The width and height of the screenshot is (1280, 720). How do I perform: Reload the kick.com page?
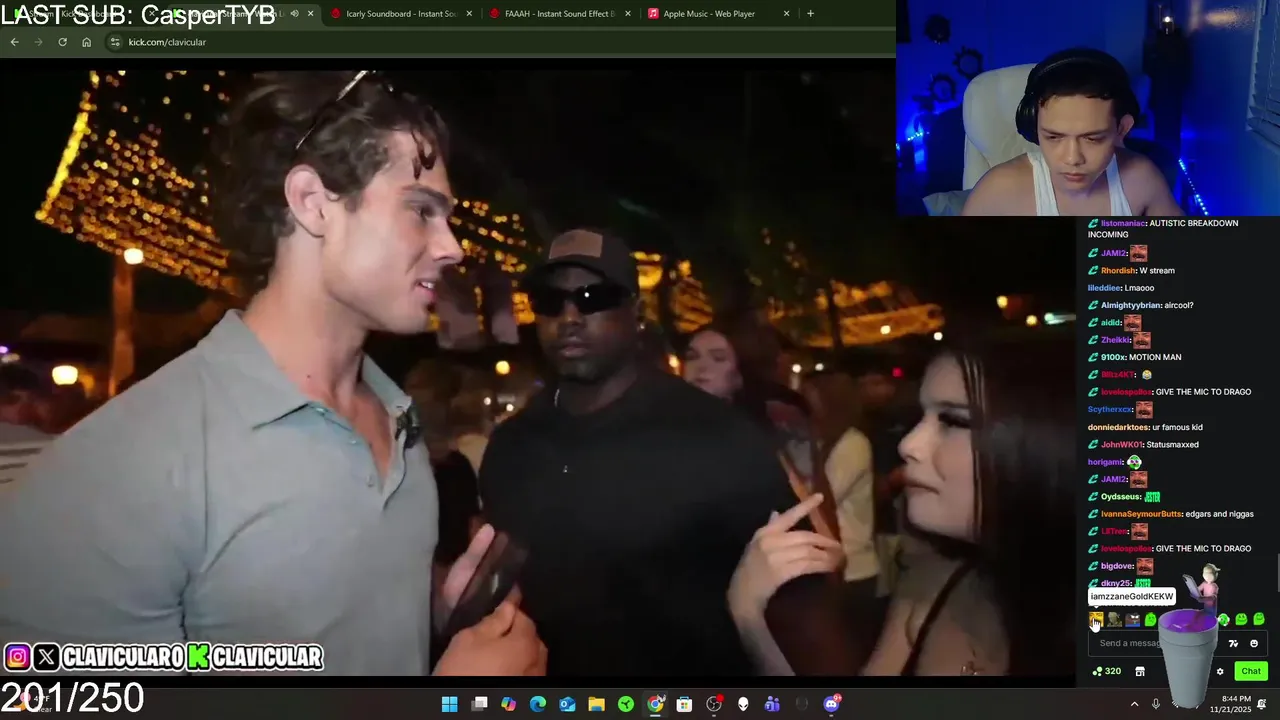(62, 42)
